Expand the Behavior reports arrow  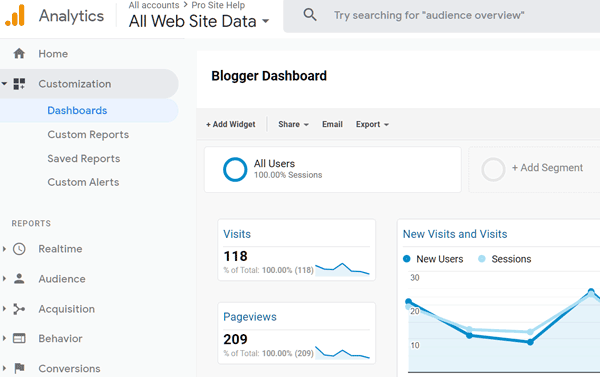point(4,338)
